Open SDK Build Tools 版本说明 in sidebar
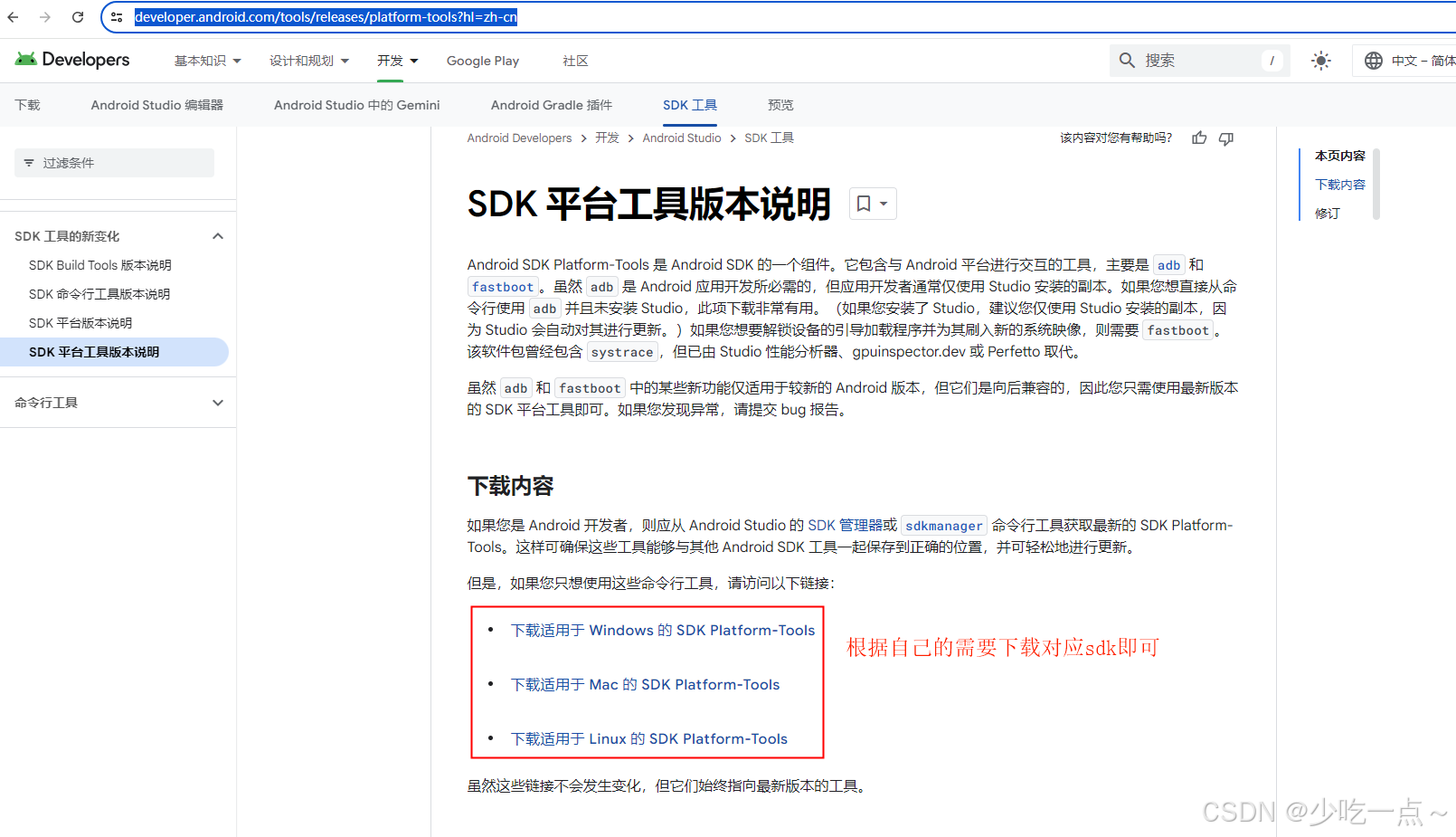The height and width of the screenshot is (837, 1456). pyautogui.click(x=100, y=265)
